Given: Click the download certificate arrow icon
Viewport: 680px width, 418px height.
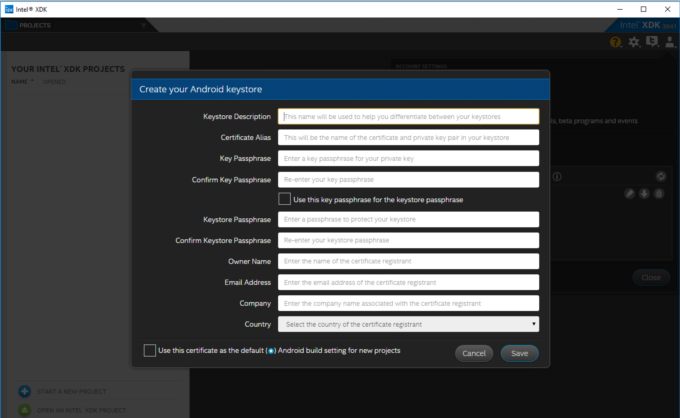Looking at the screenshot, I should click(x=644, y=193).
